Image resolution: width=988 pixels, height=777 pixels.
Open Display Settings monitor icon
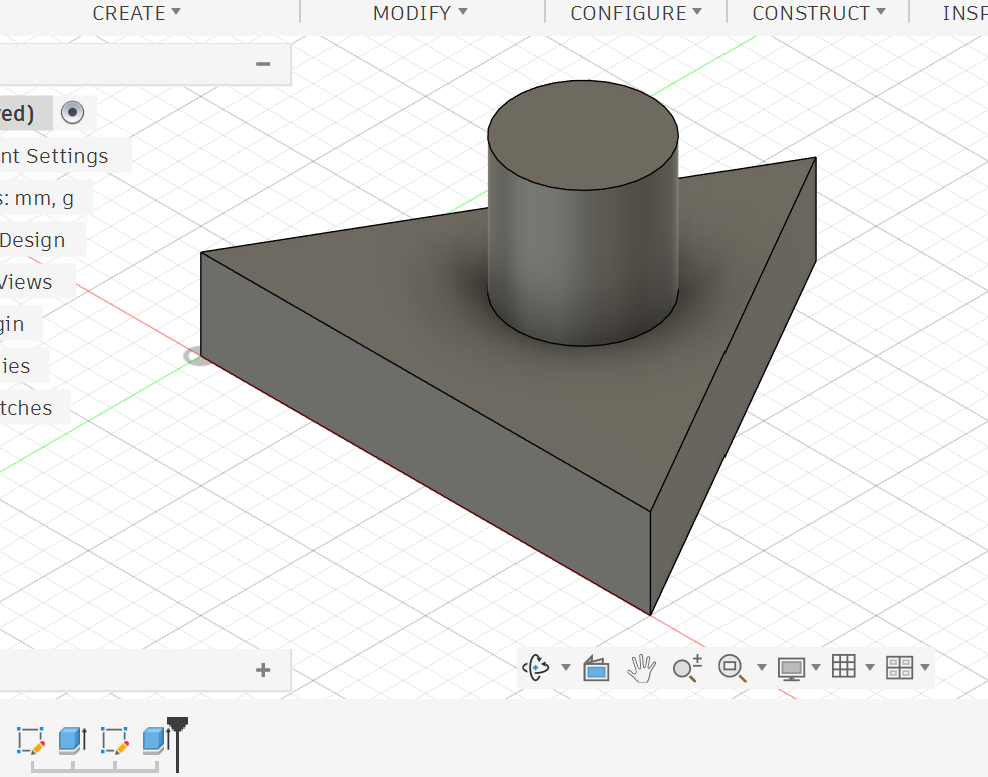(x=791, y=668)
